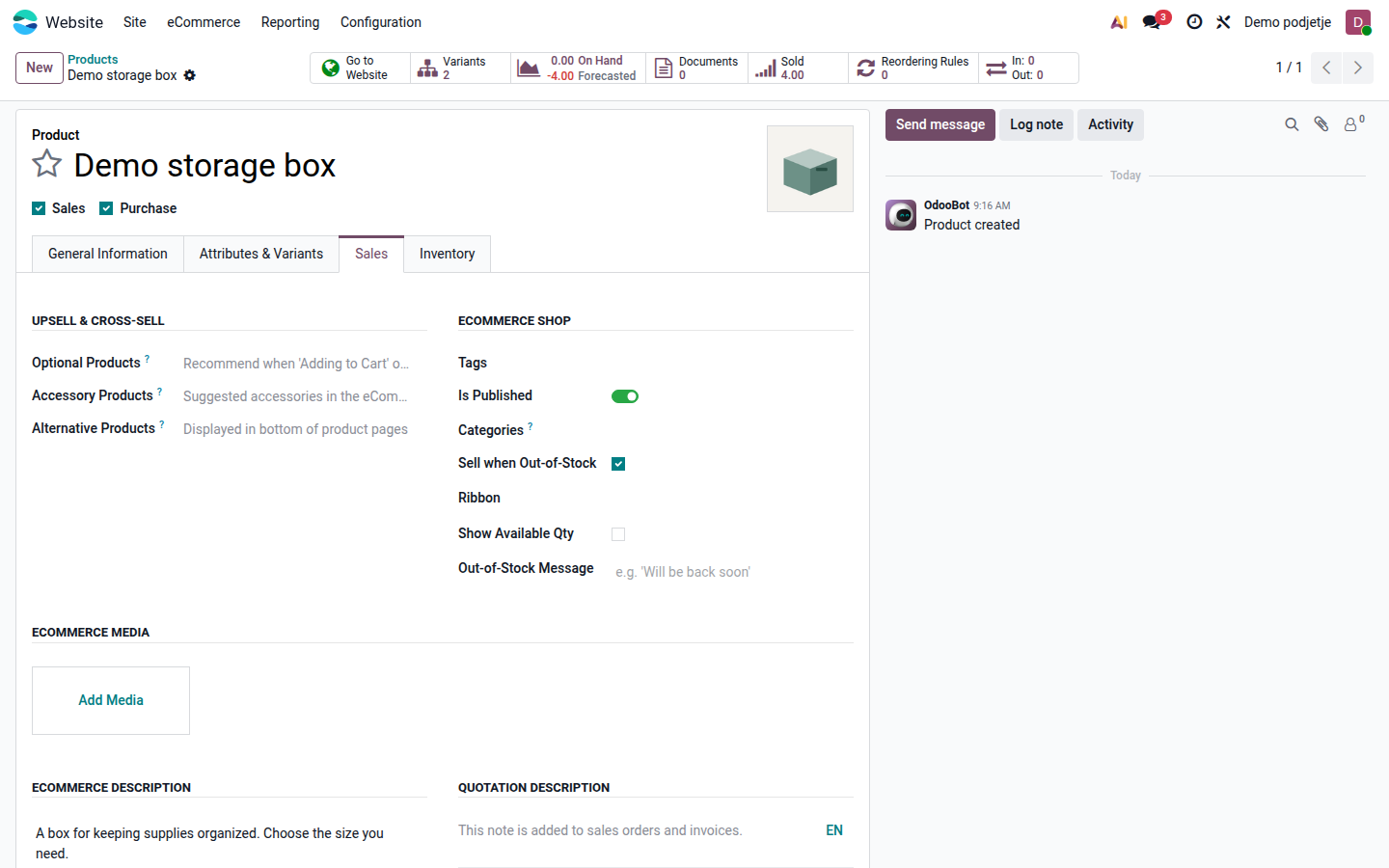Open Go to Website stat button
Viewport: 1389px width, 868px height.
(360, 68)
